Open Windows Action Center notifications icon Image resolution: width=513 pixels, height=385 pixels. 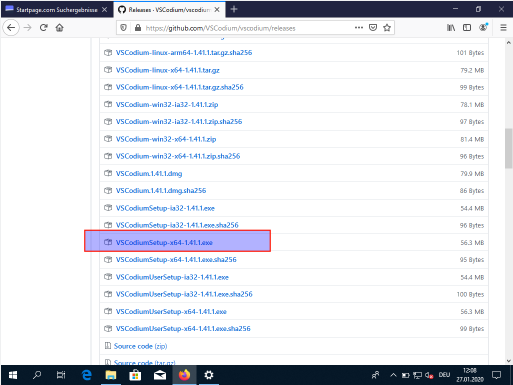pyautogui.click(x=496, y=375)
